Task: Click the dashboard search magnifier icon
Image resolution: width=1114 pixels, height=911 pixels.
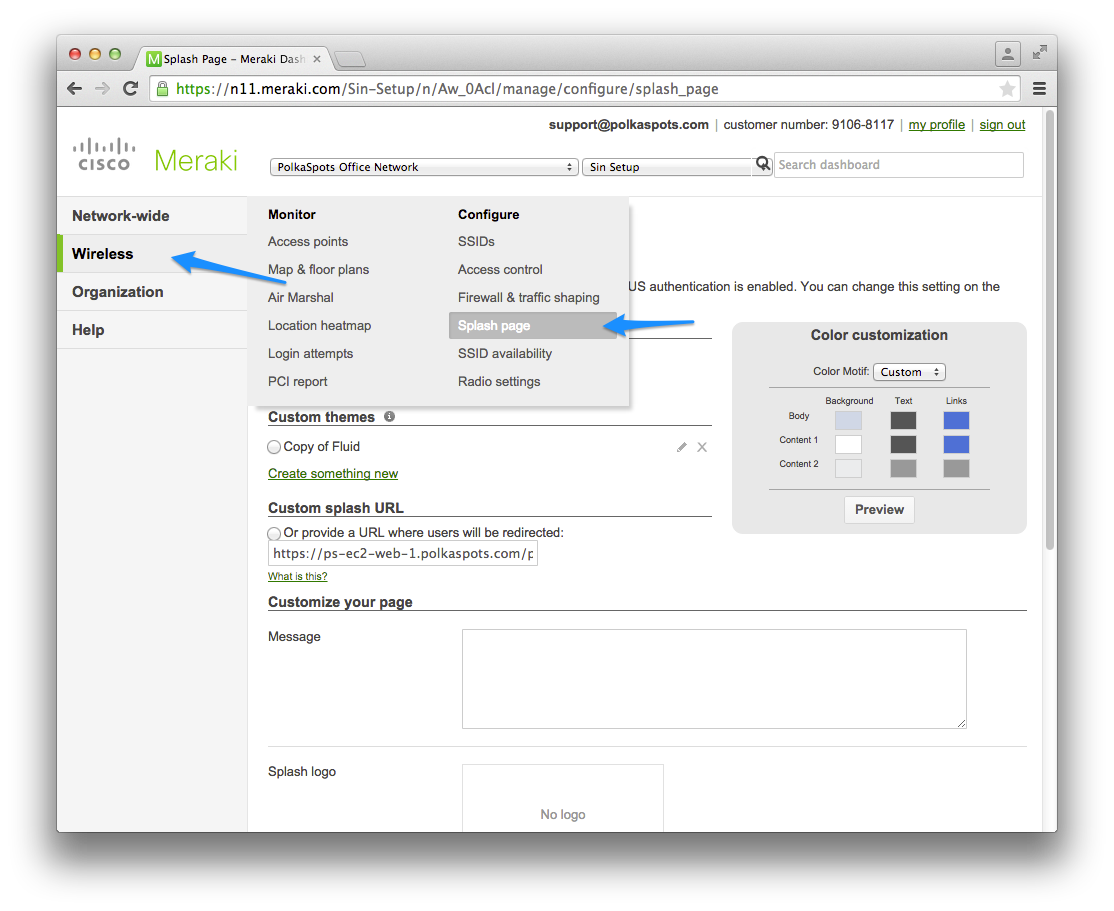Action: (762, 164)
